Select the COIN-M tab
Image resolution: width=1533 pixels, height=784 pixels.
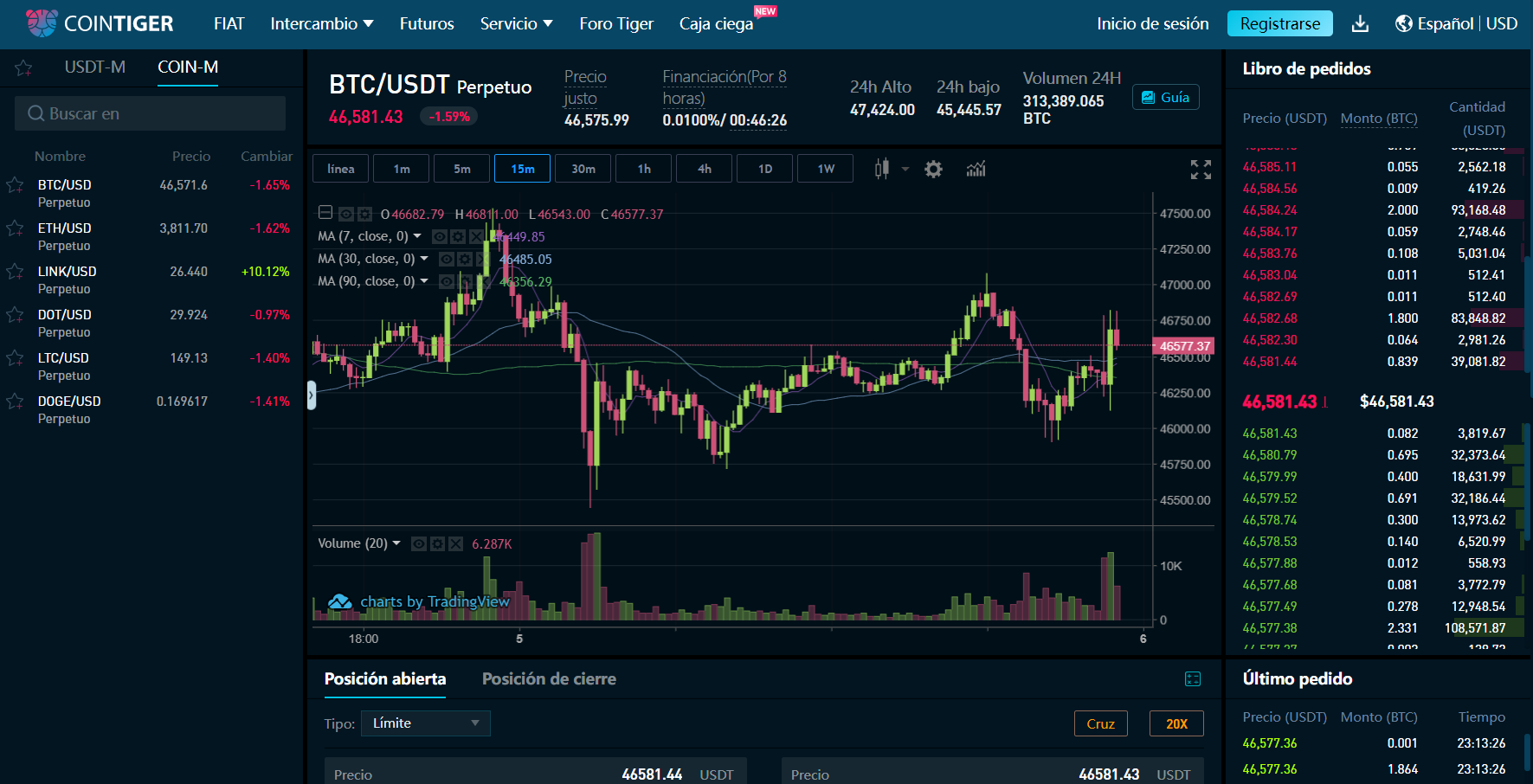(188, 67)
